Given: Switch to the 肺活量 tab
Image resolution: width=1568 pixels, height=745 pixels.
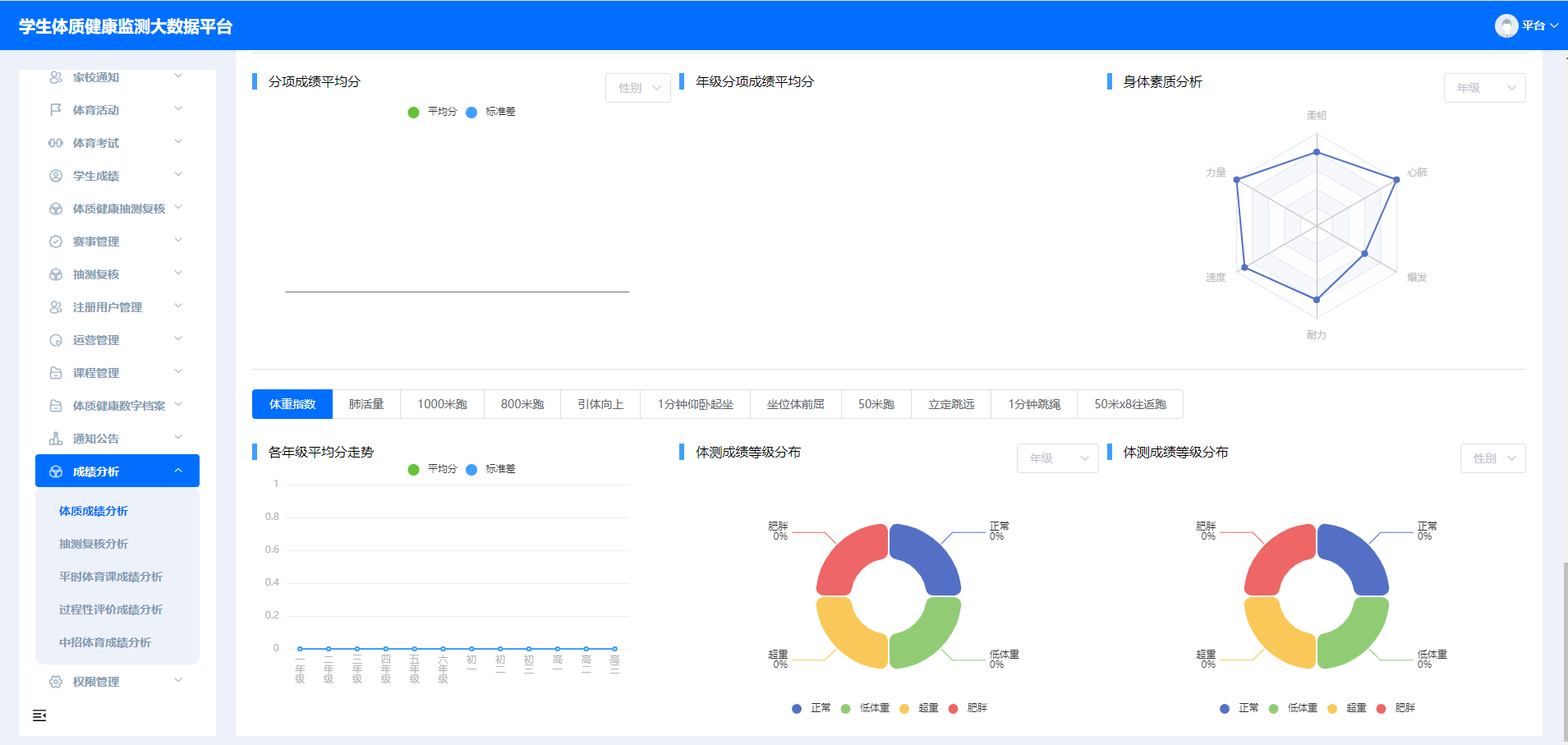Looking at the screenshot, I should 366,404.
